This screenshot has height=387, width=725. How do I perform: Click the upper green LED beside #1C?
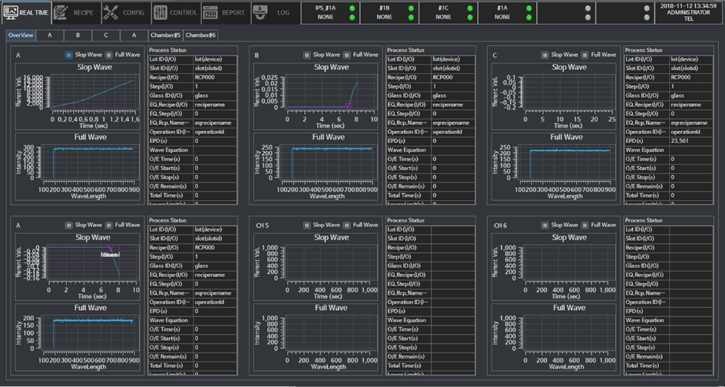[470, 8]
